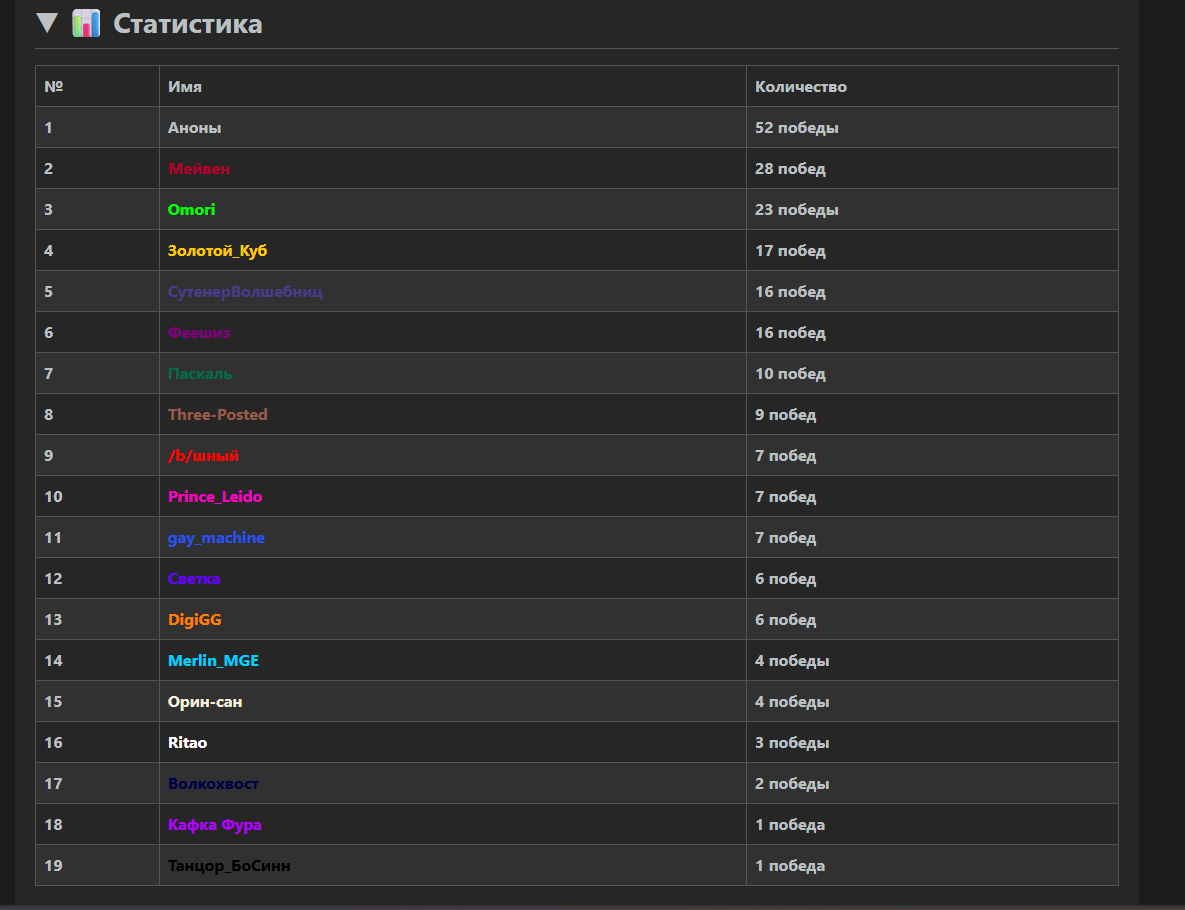Click the Имя column header
This screenshot has height=910, width=1185.
pos(185,87)
